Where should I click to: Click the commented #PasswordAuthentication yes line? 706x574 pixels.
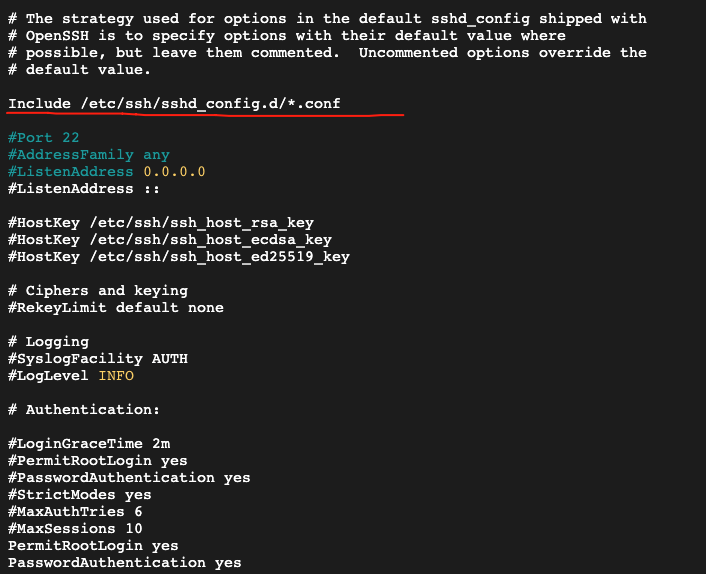pos(129,478)
